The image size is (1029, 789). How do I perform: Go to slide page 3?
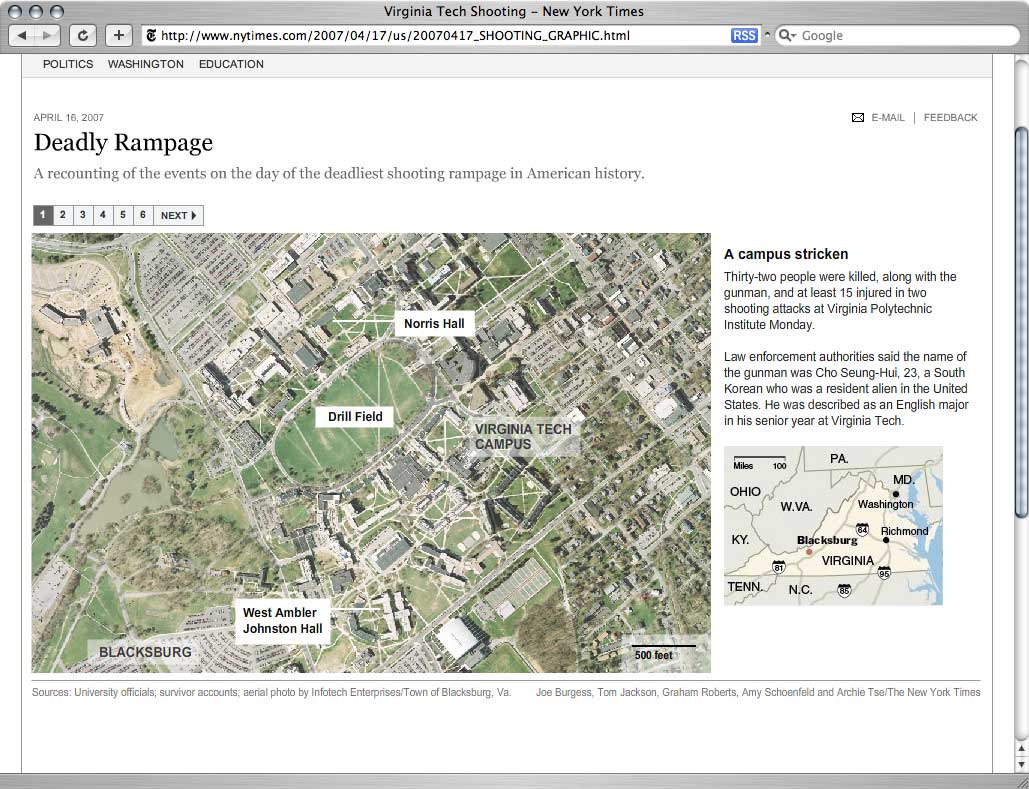[x=83, y=215]
